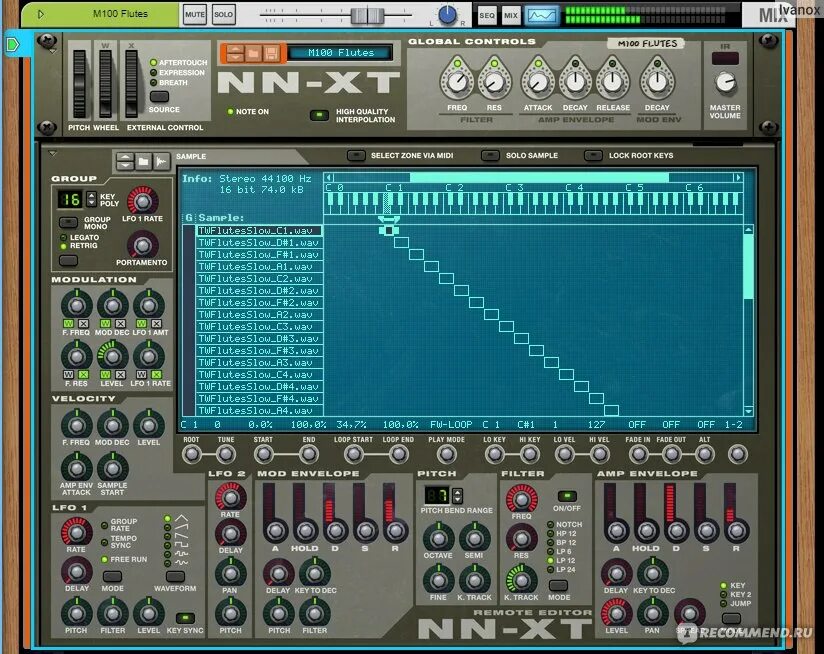Click the Mod Envelope Delay knob
Image resolution: width=824 pixels, height=654 pixels.
point(279,573)
